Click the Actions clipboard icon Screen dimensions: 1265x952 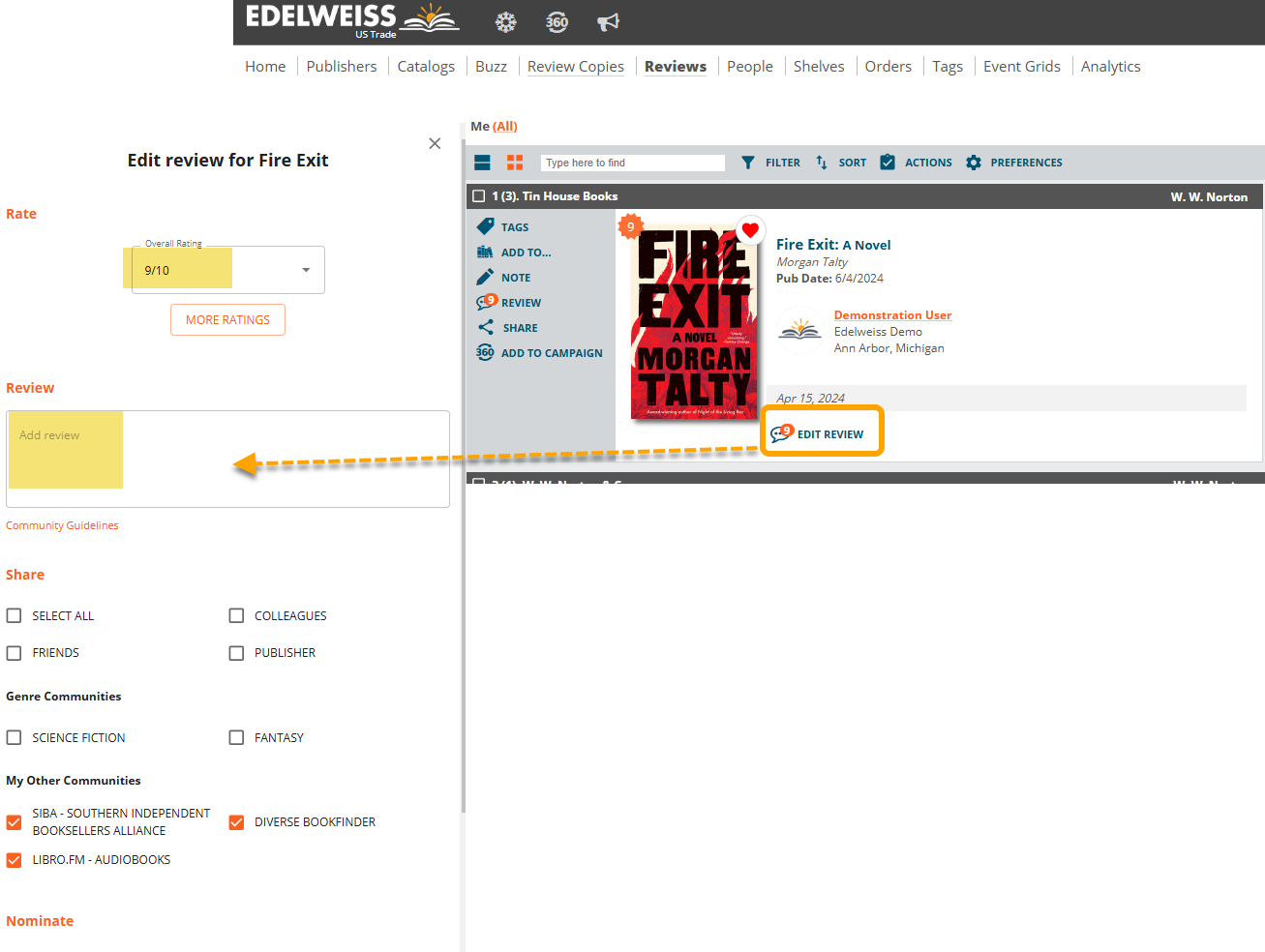click(x=888, y=163)
